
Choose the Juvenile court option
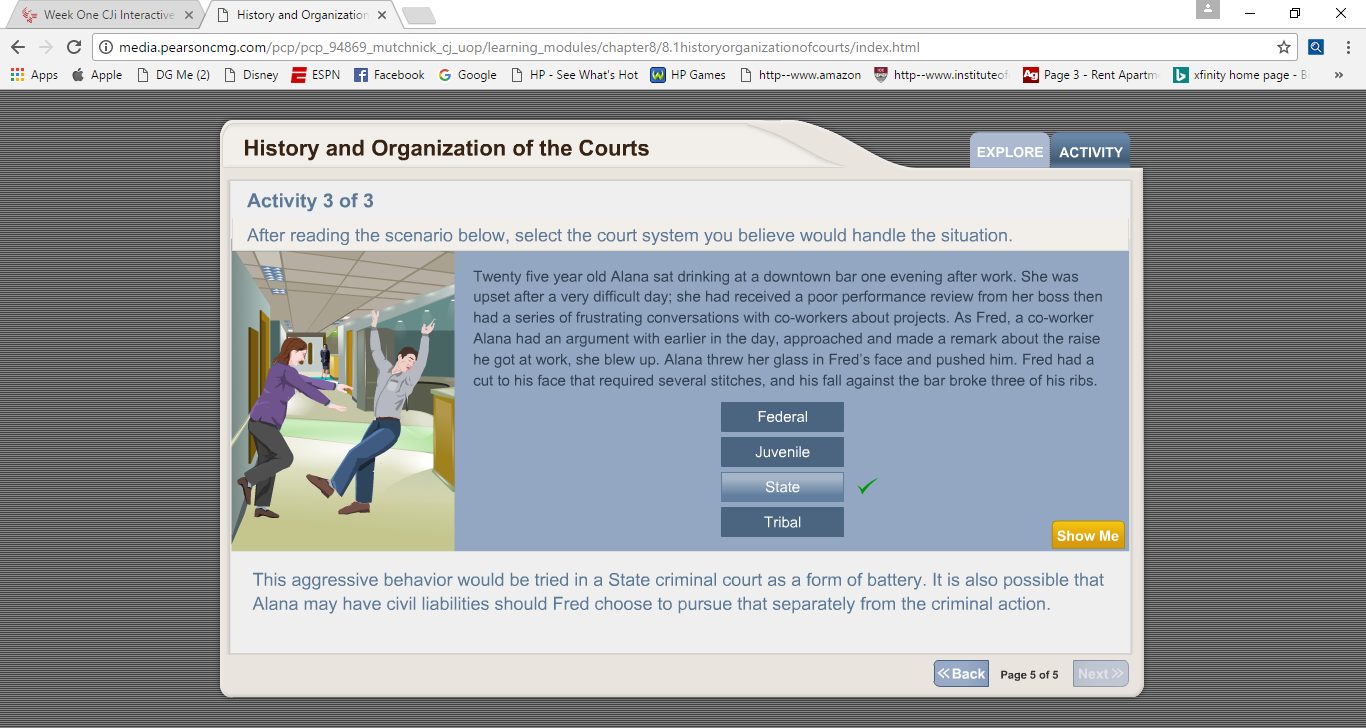point(782,452)
